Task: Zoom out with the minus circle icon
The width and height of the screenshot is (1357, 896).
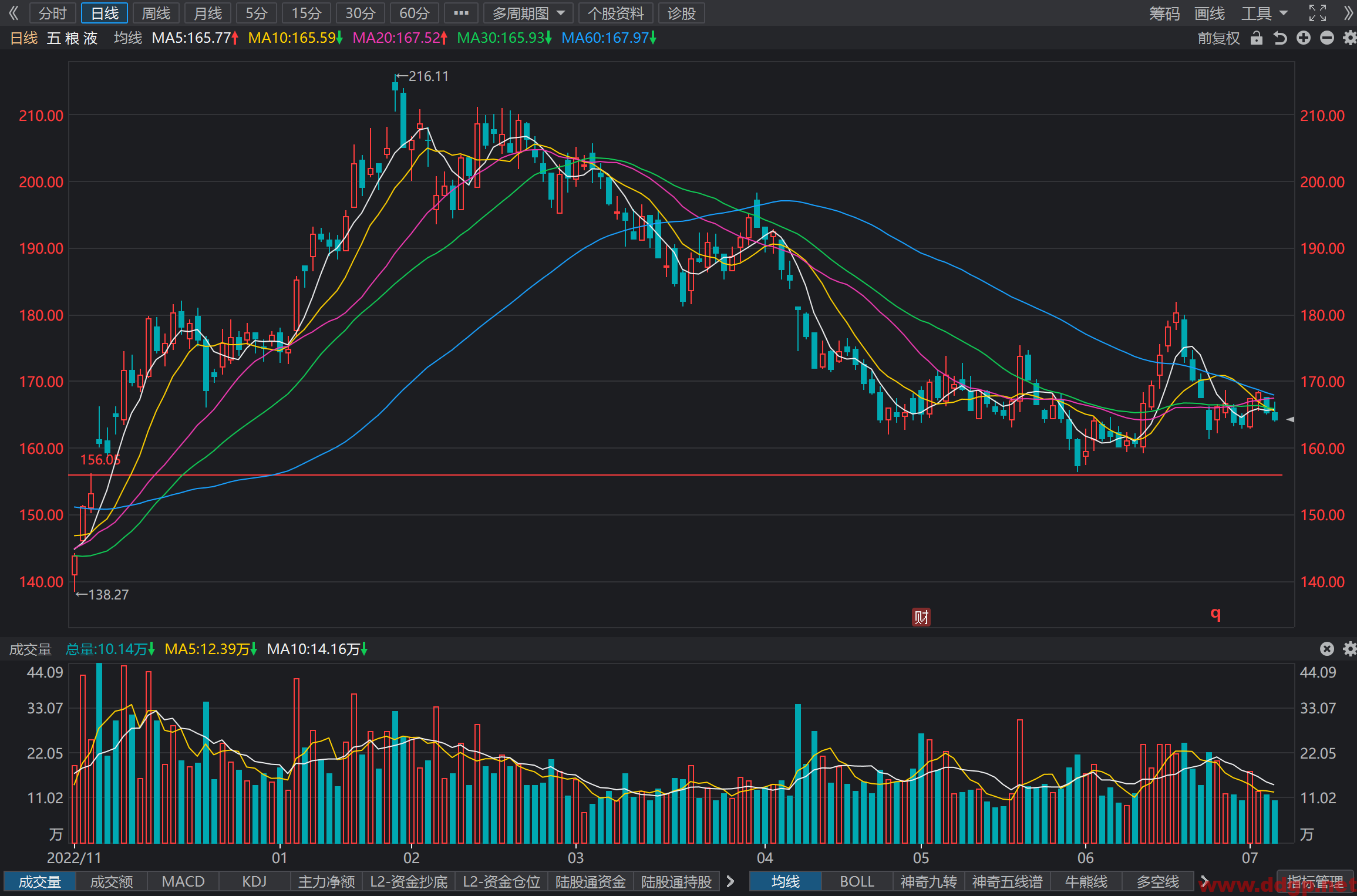Action: point(1327,38)
